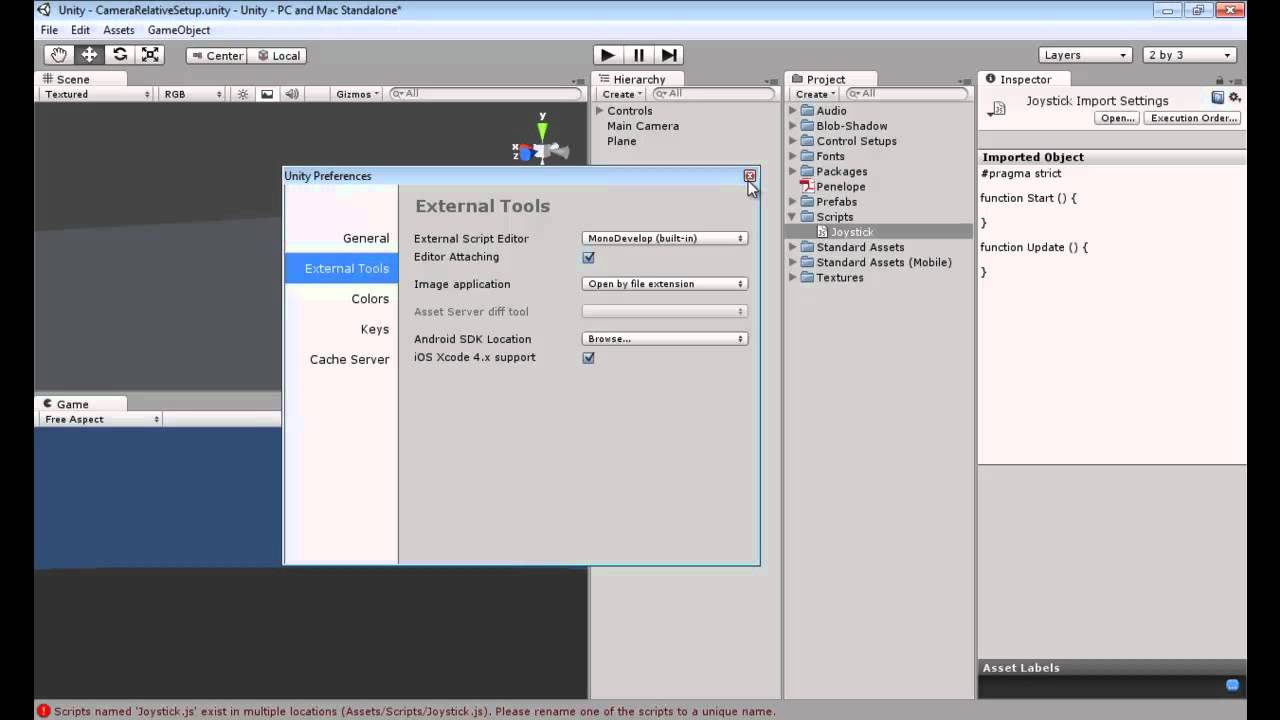This screenshot has height=720, width=1280.
Task: Open the Project panel options menu
Action: pos(963,81)
